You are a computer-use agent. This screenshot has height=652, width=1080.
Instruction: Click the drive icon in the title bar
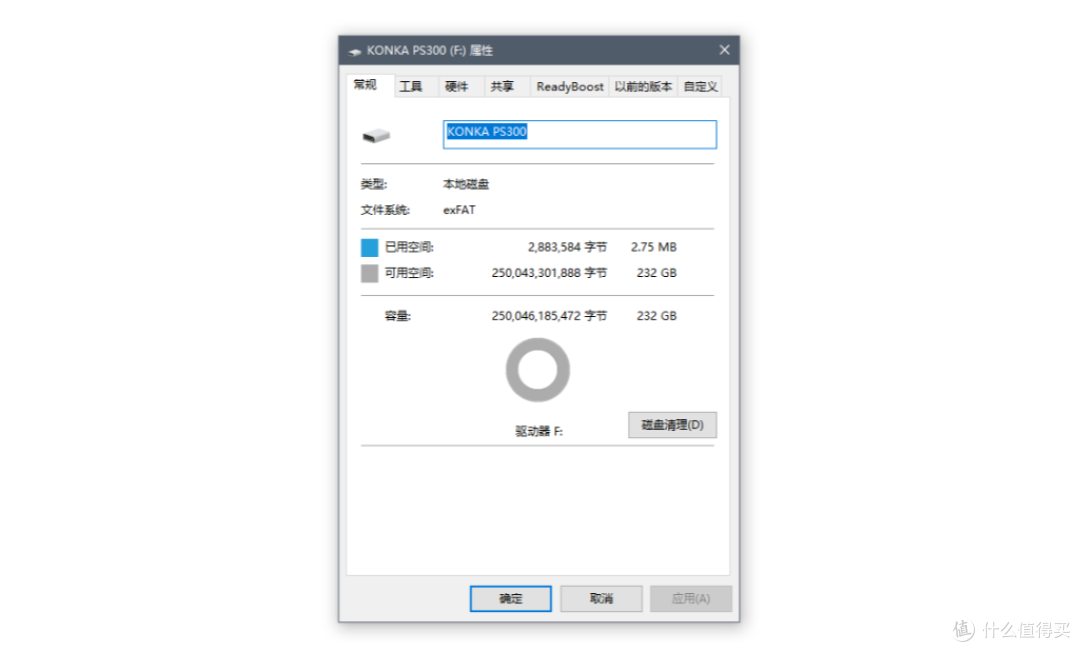[x=355, y=51]
